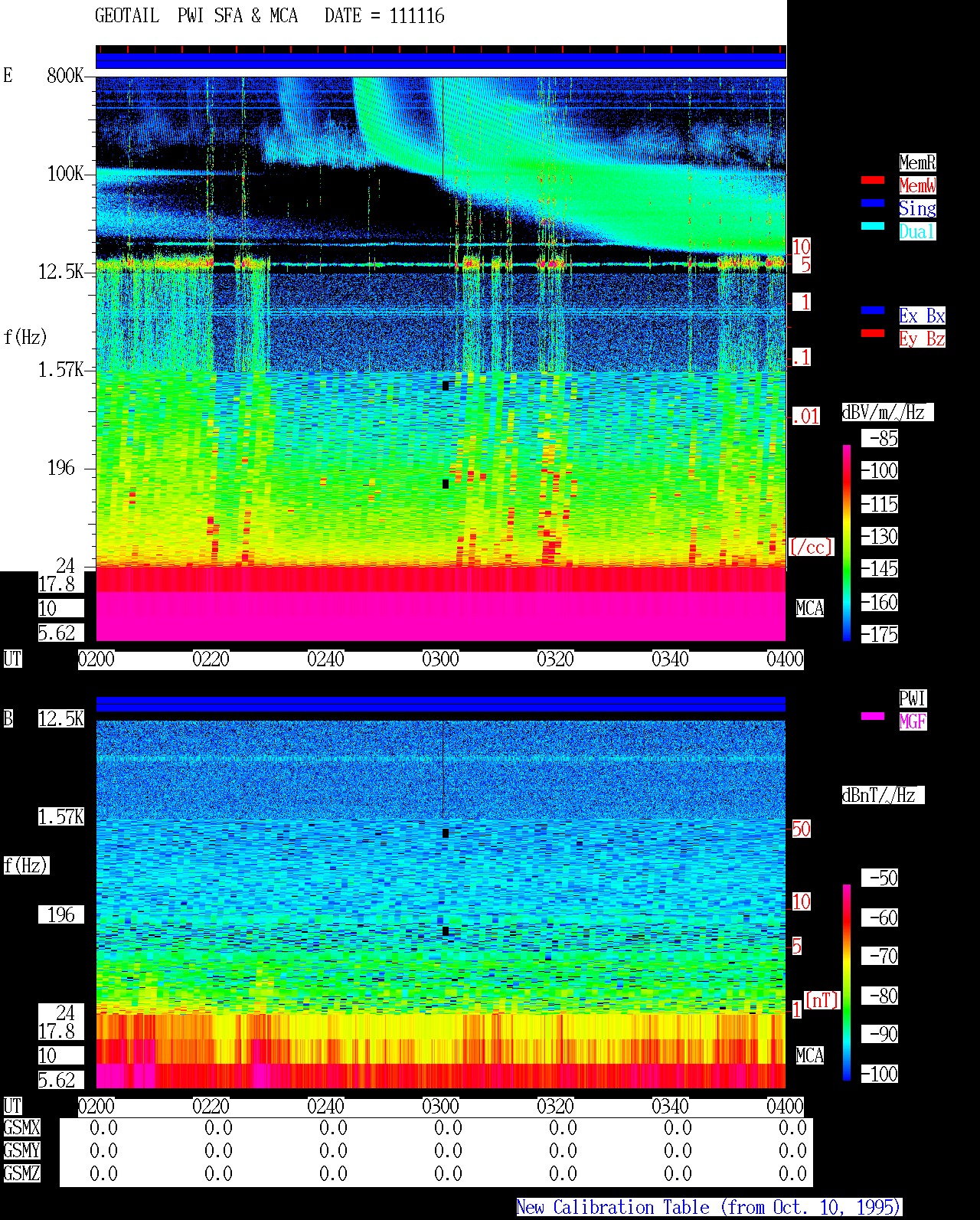The image size is (980, 1220).
Task: Click the 0220 UT tick on magnetic panel
Action: [x=211, y=1107]
